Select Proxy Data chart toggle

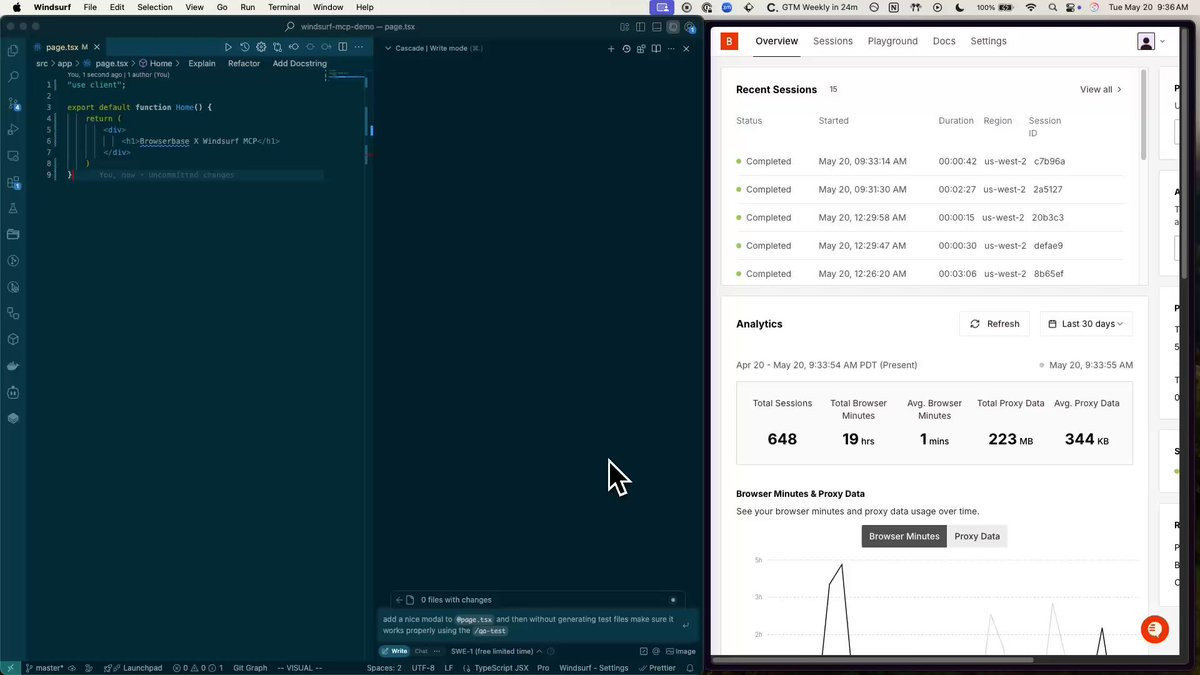click(977, 536)
